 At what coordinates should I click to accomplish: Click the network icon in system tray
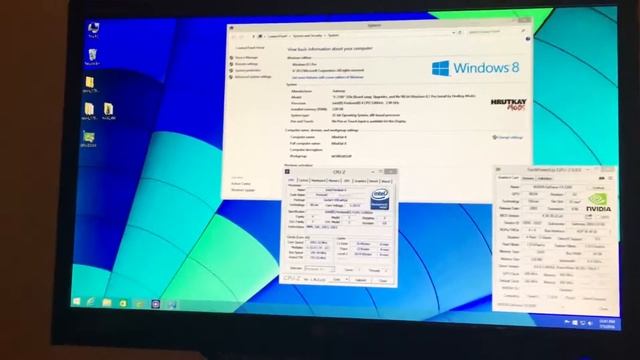coord(582,323)
